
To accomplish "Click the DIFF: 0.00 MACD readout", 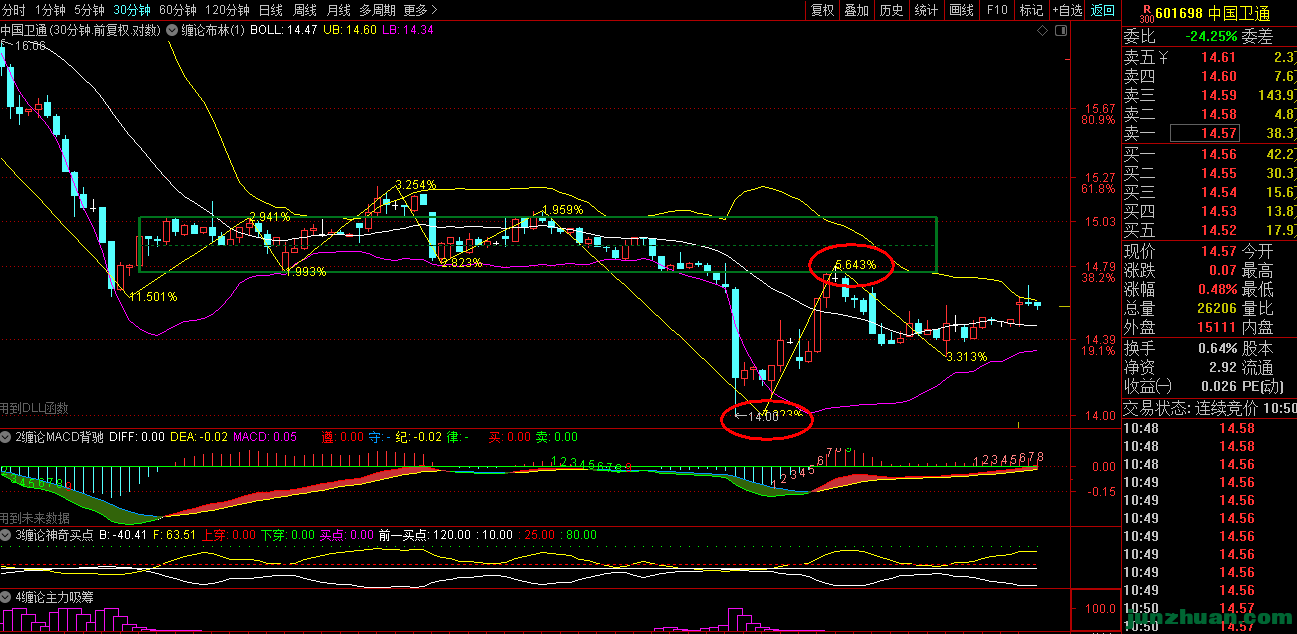I will point(137,437).
